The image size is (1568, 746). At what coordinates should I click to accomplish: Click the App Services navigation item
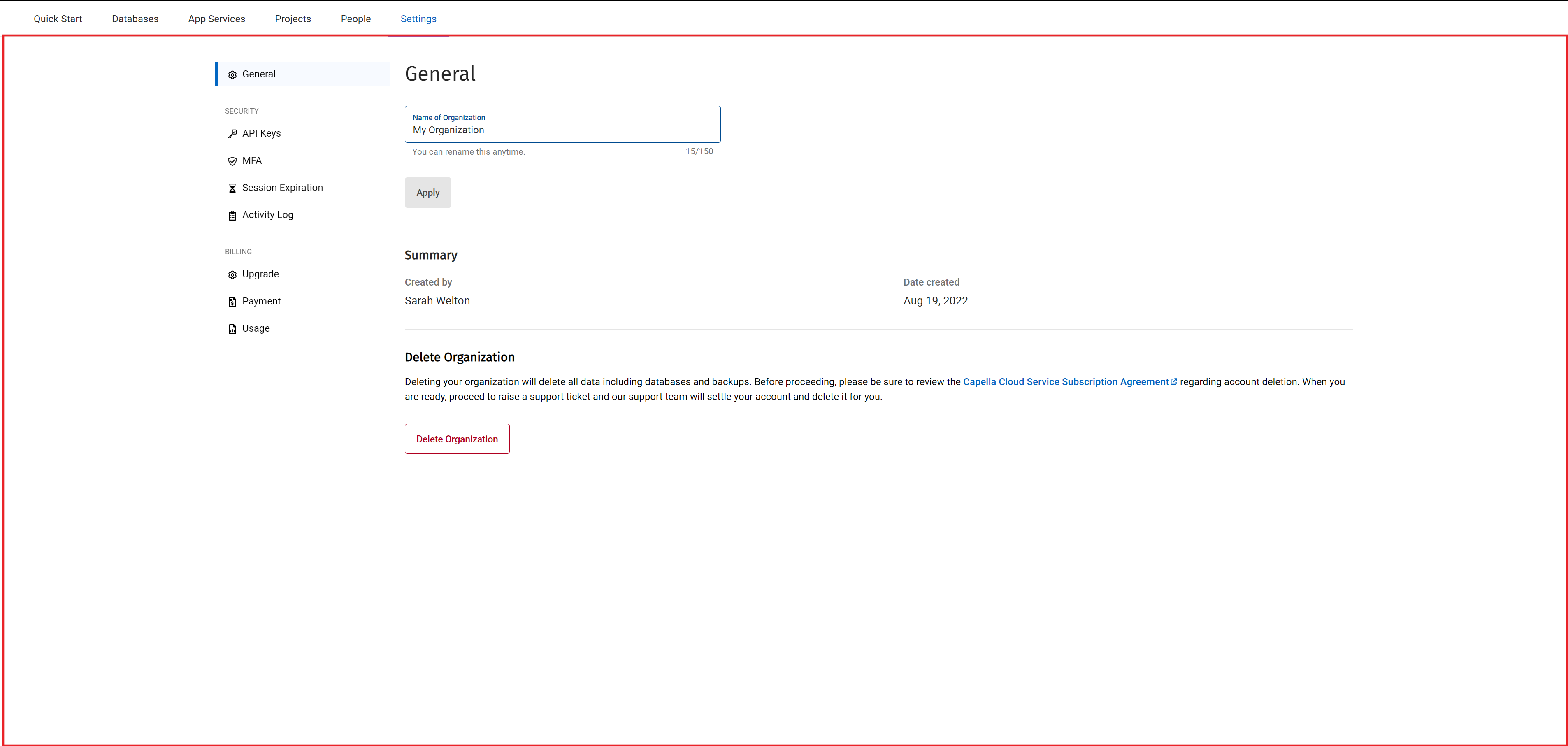tap(217, 19)
